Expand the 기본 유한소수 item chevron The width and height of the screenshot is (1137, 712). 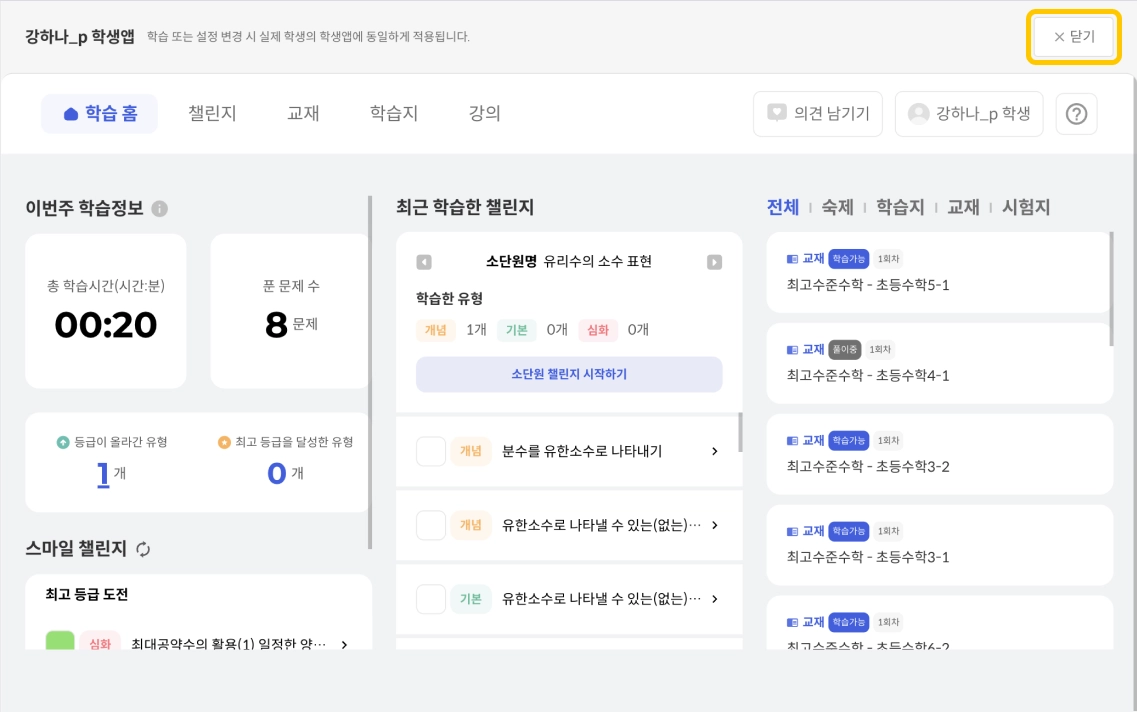click(x=714, y=599)
